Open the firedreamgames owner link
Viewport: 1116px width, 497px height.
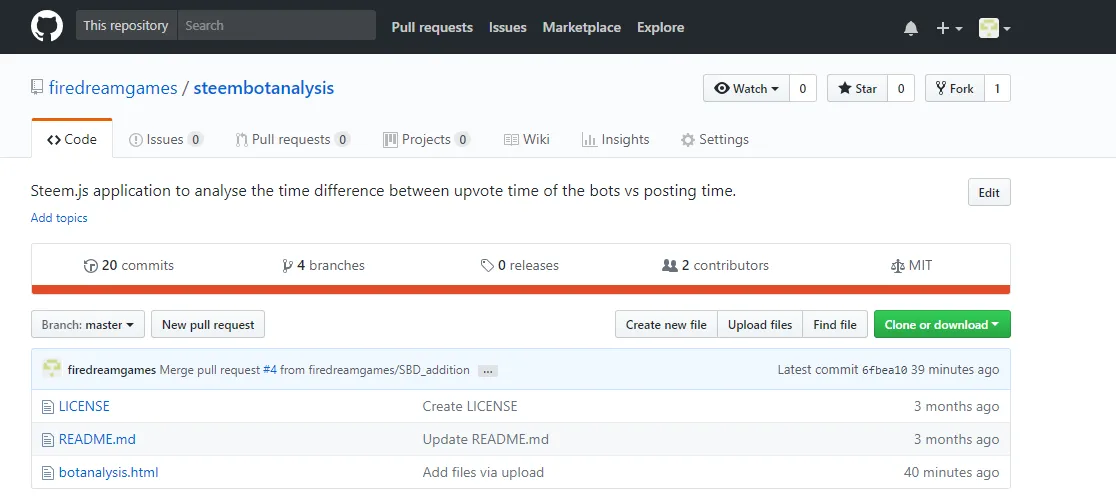(x=112, y=88)
